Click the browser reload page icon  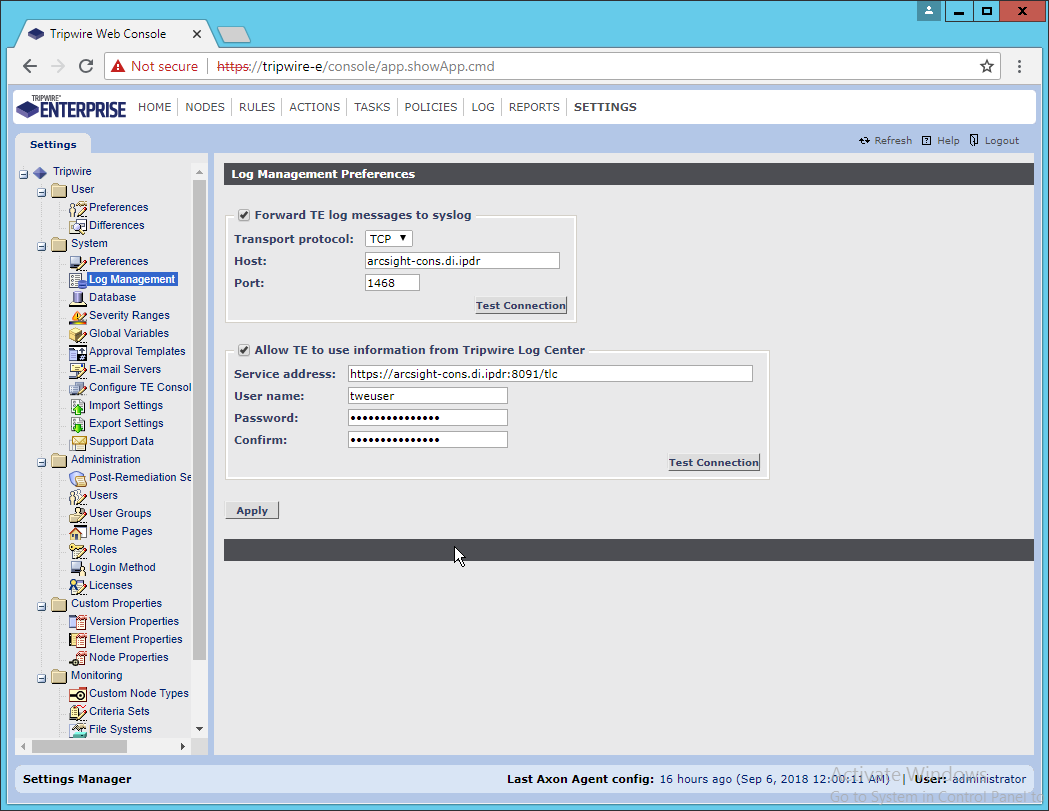(86, 66)
